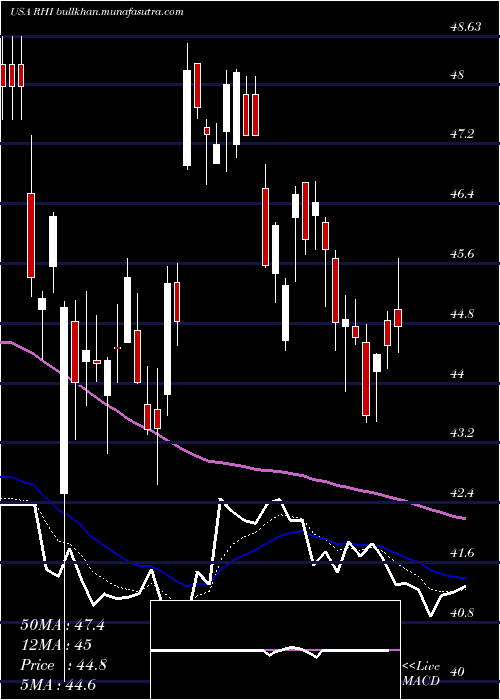Click the 40 price axis label

click(458, 672)
